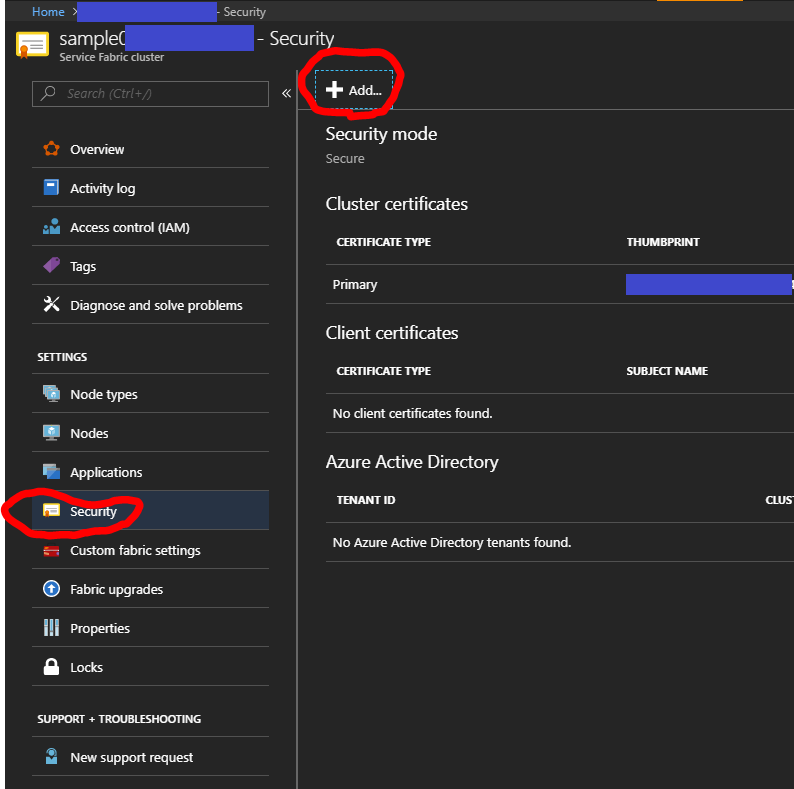Open Access control (IAM) menu item
This screenshot has width=794, height=789.
[x=150, y=227]
